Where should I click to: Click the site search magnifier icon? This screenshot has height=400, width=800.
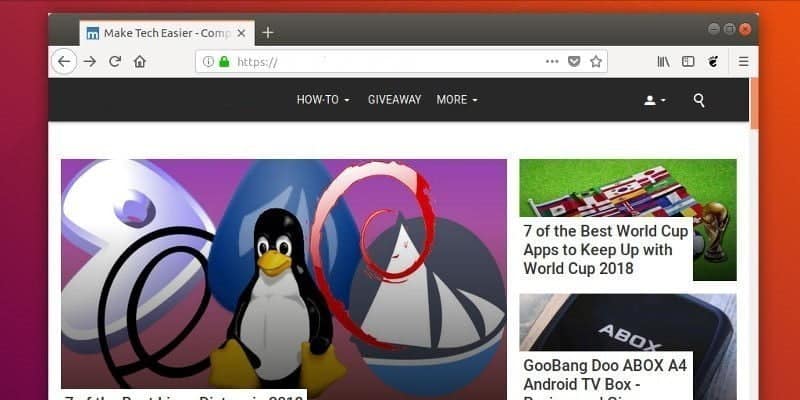pyautogui.click(x=699, y=100)
